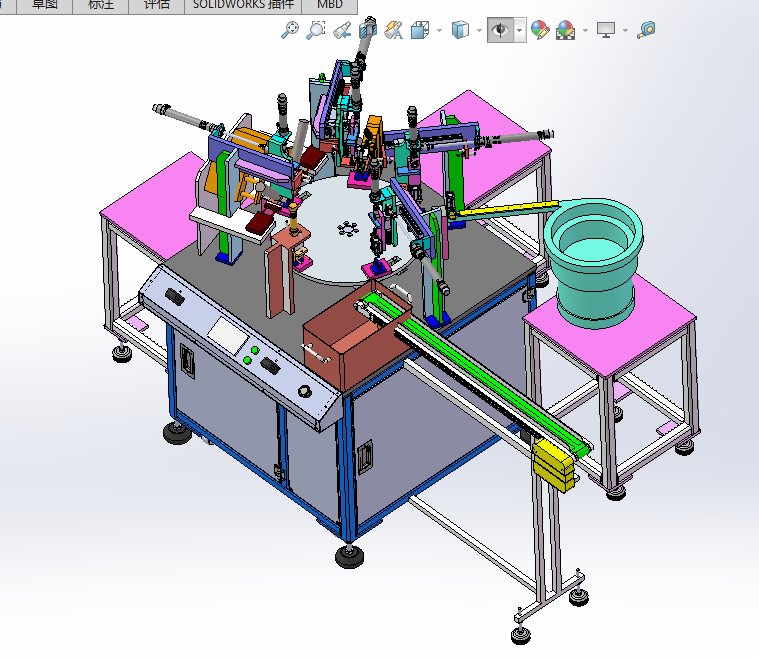Switch to the MBD tab

(x=330, y=5)
